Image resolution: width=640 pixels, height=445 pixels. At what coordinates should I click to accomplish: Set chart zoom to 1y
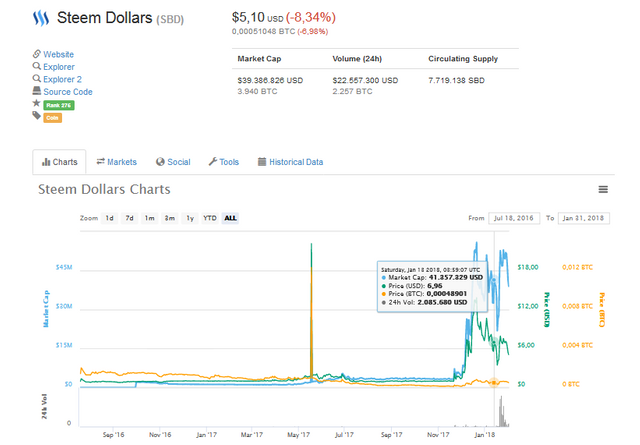190,218
